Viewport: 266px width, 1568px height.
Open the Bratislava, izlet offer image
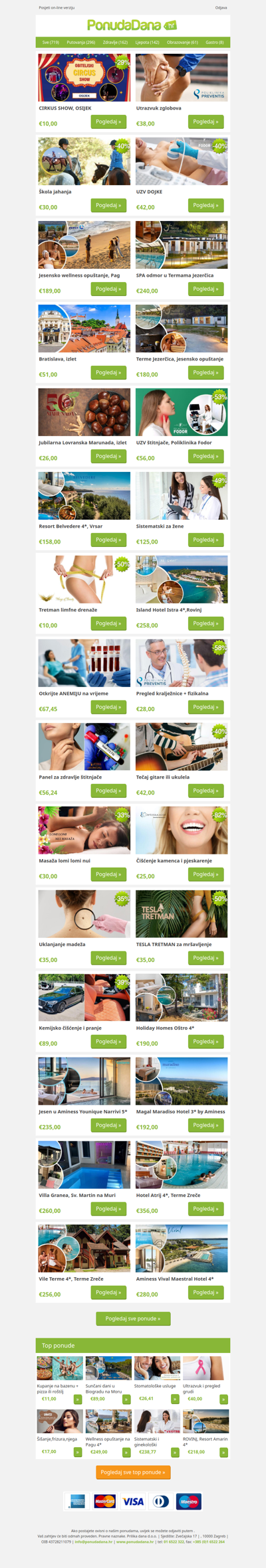pyautogui.click(x=84, y=329)
